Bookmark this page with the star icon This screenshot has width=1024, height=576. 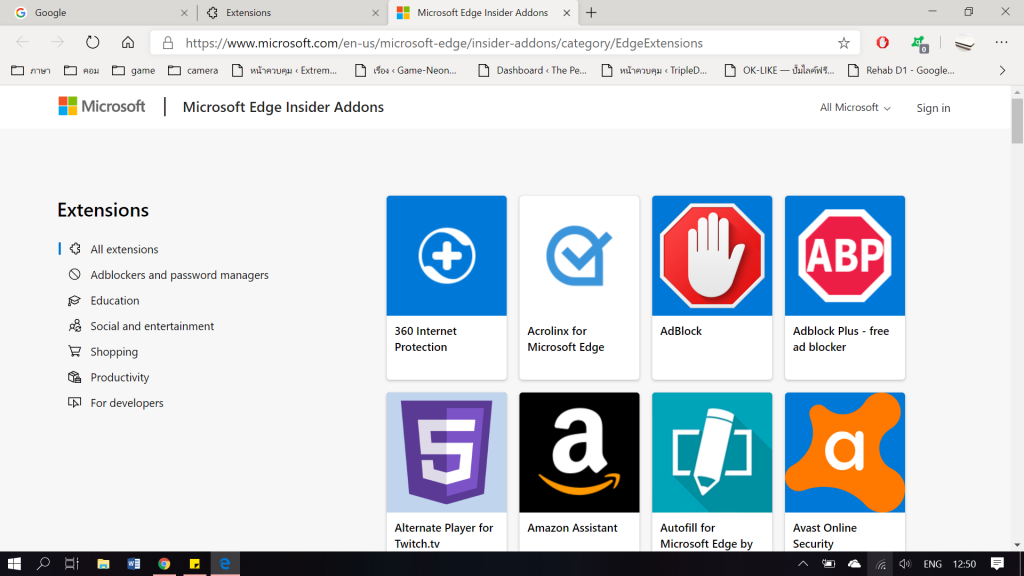[844, 43]
